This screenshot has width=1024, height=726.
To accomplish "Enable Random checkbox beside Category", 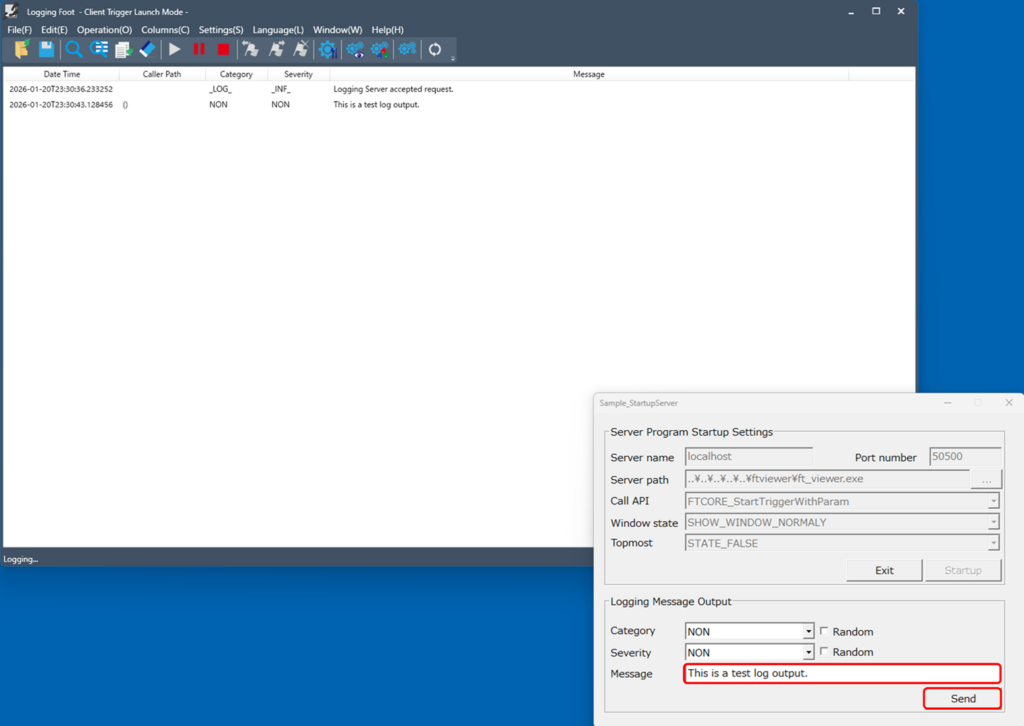I will tap(824, 631).
